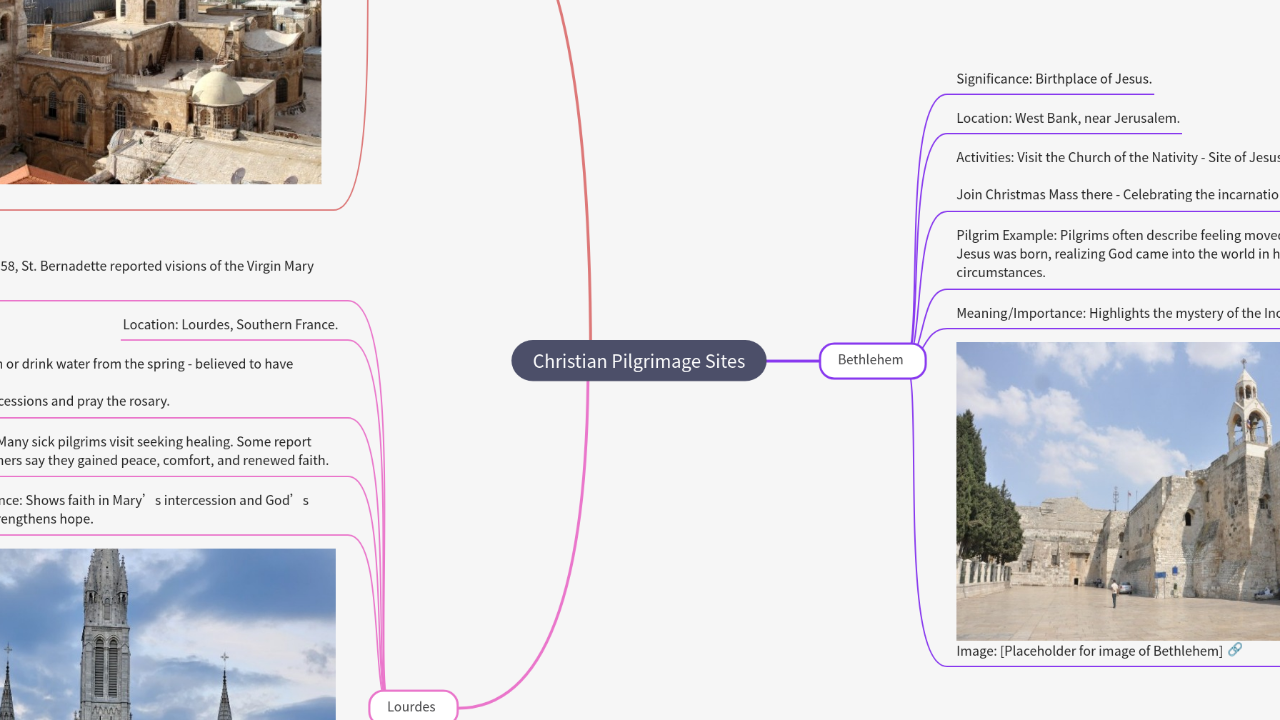Click the 'Significance: Birthplace of Jesus' topic
Viewport: 1280px width, 720px height.
(x=1053, y=79)
